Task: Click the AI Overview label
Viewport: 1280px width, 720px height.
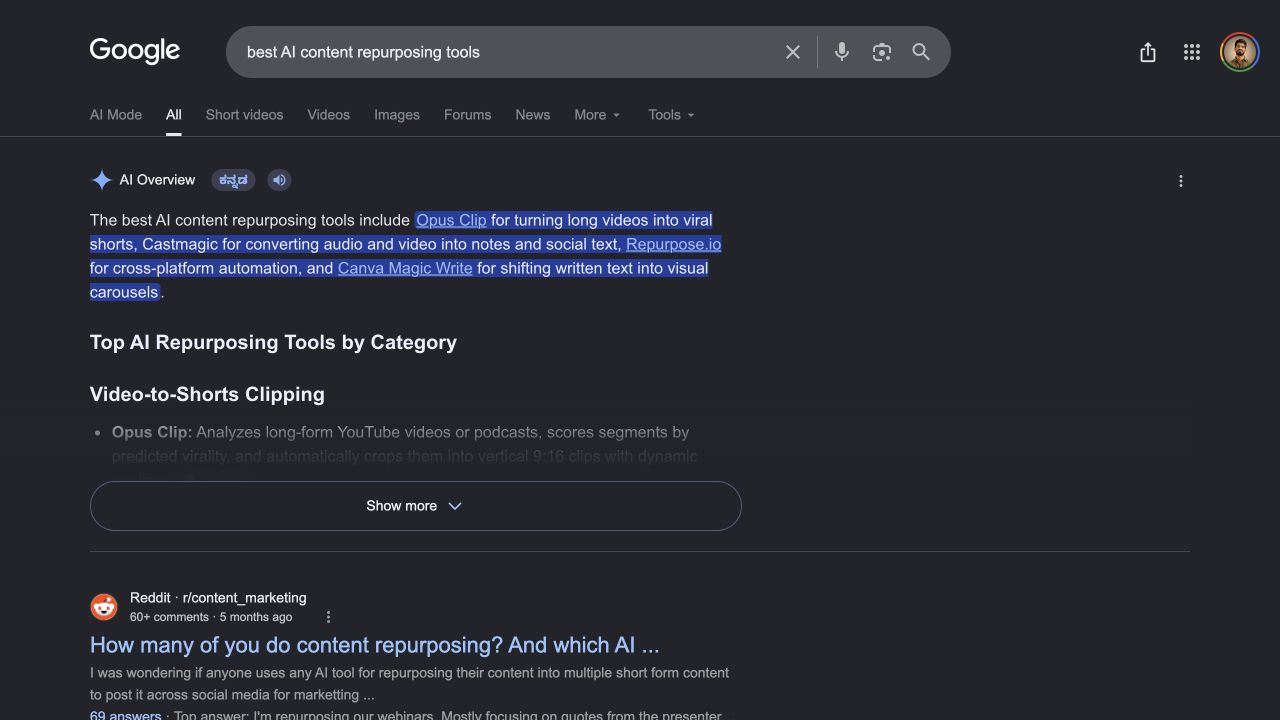Action: [157, 180]
